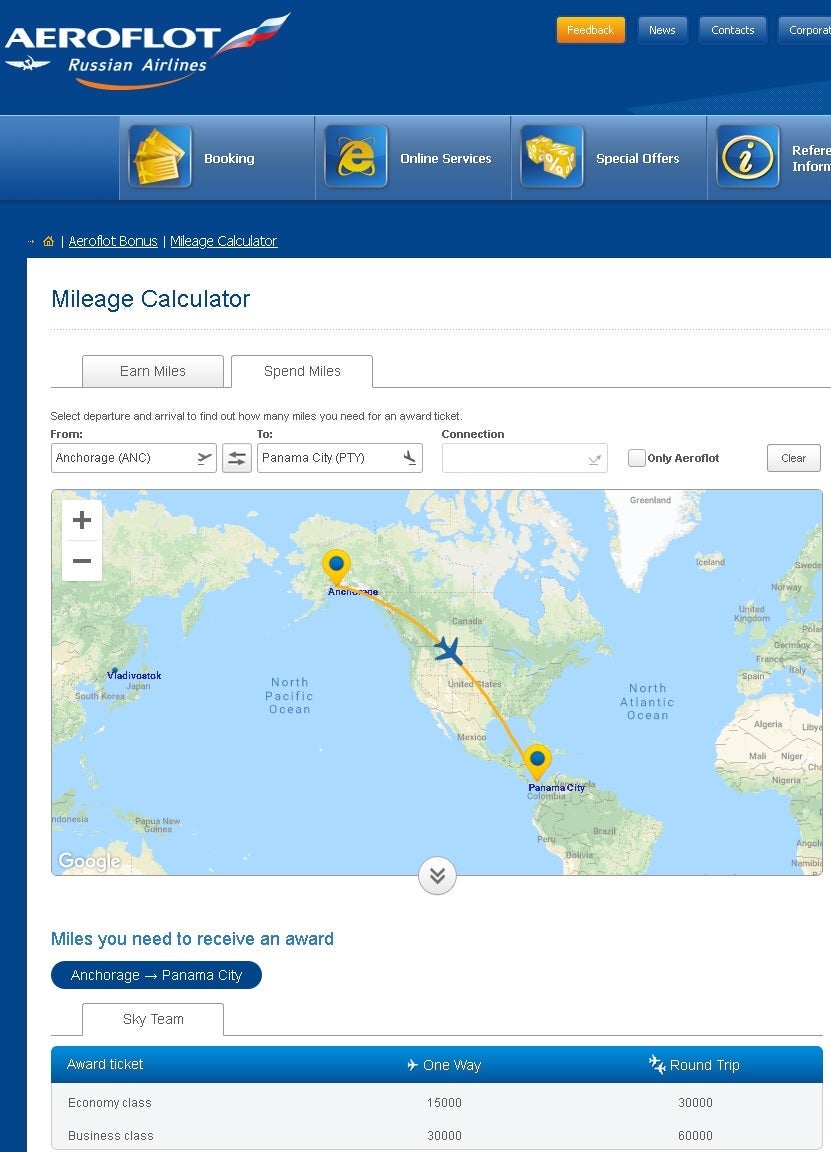Screen dimensions: 831x1152
Task: Open the News link in header
Action: pos(662,30)
